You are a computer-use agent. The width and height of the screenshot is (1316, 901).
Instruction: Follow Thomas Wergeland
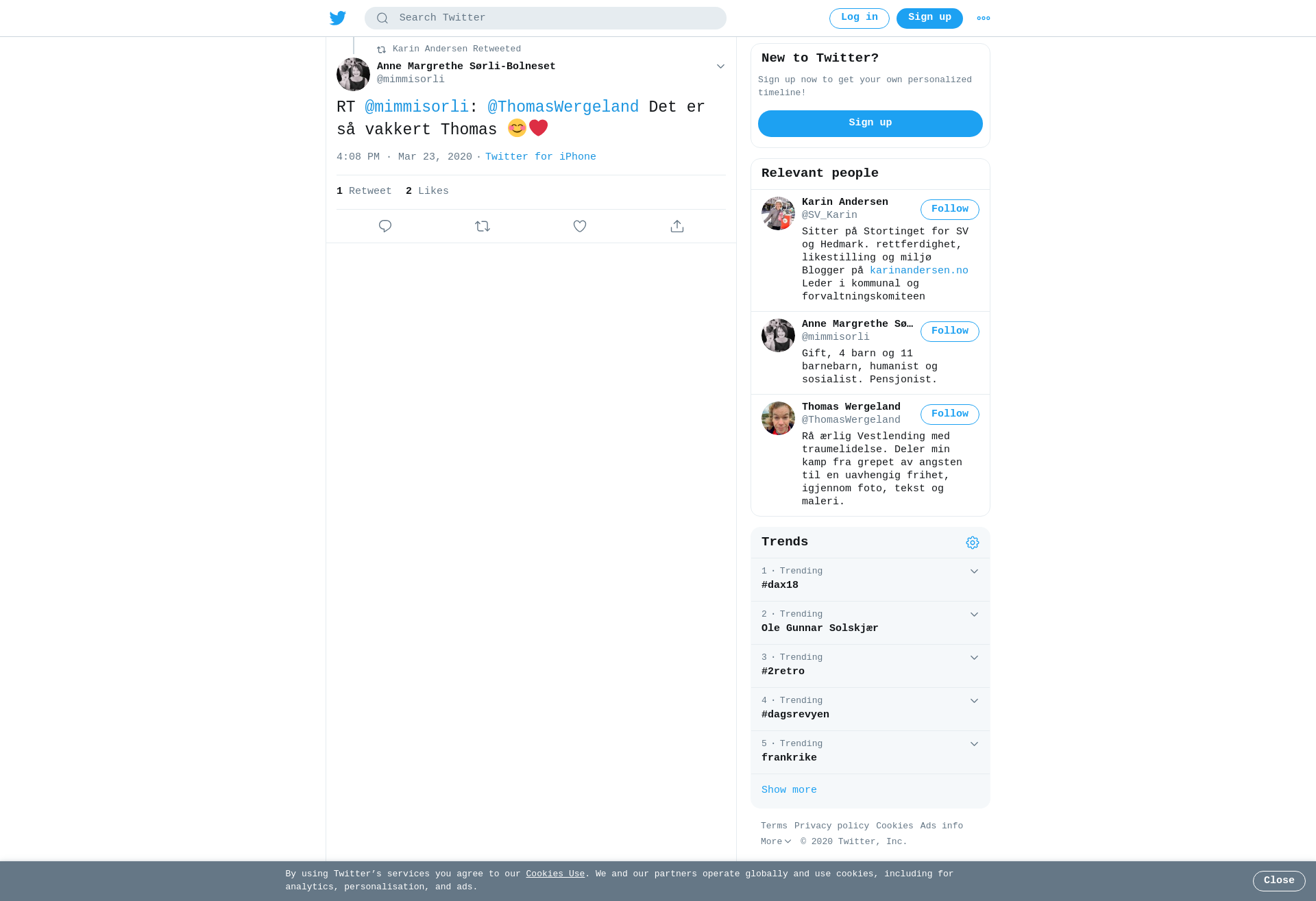tap(950, 415)
